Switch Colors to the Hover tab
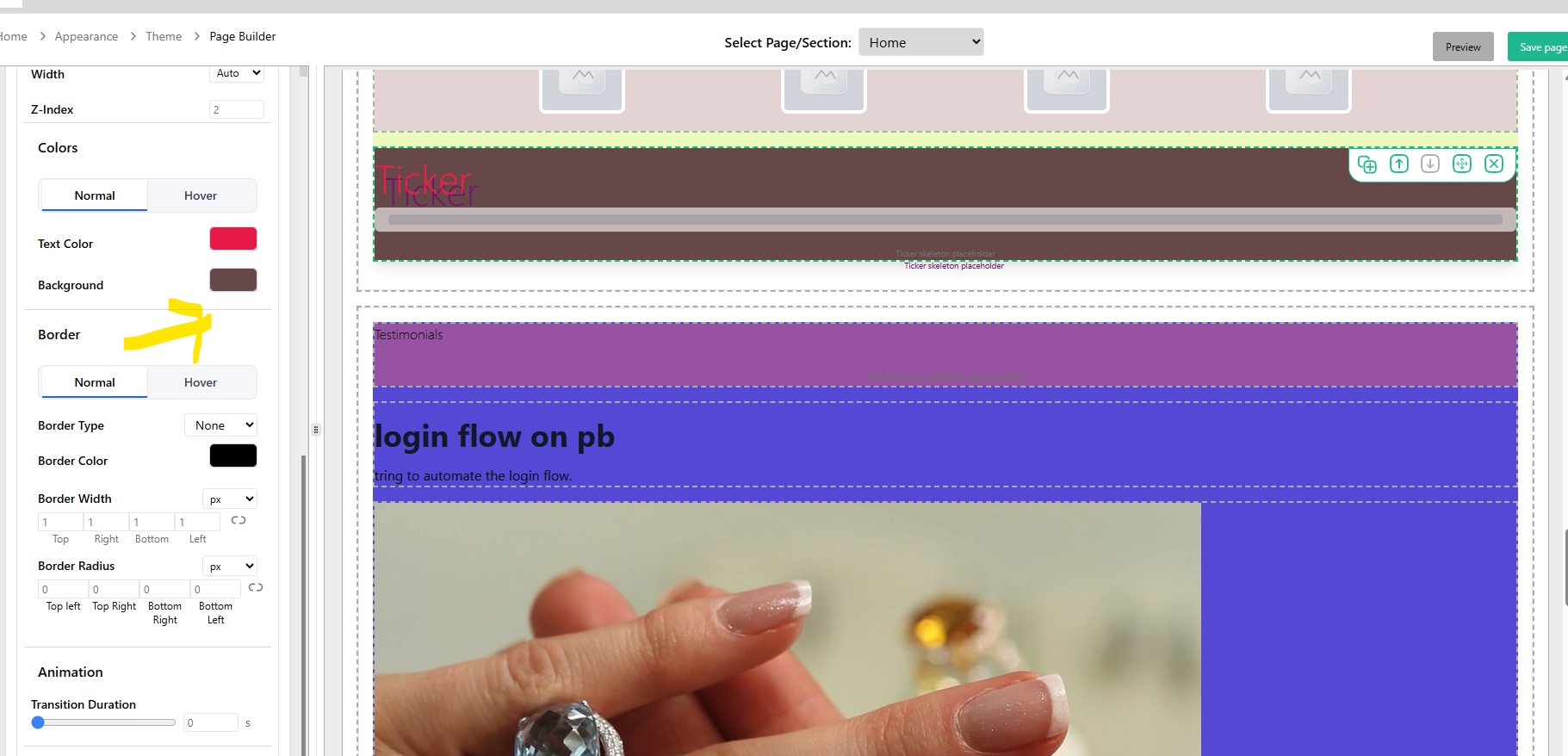Image resolution: width=1568 pixels, height=756 pixels. click(201, 195)
